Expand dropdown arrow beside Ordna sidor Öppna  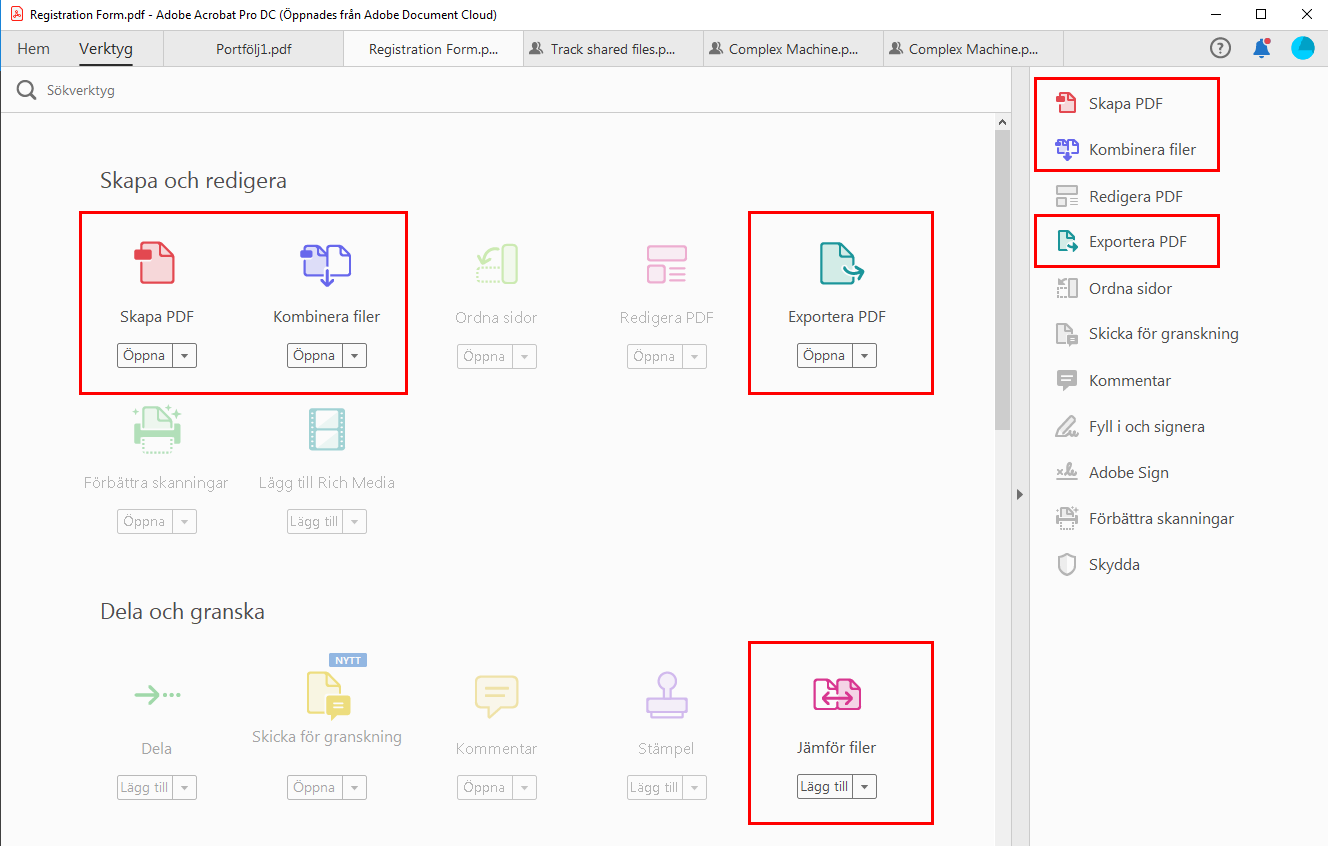click(x=525, y=356)
